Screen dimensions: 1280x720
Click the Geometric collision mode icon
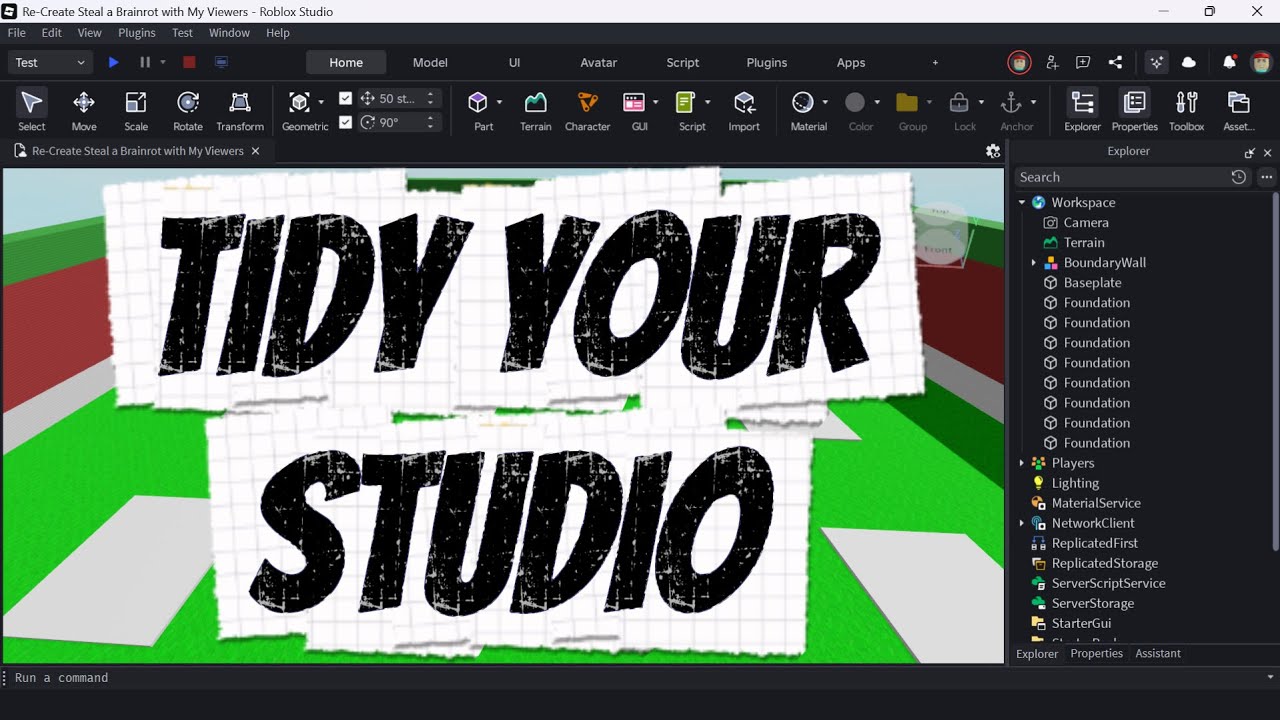click(x=299, y=102)
